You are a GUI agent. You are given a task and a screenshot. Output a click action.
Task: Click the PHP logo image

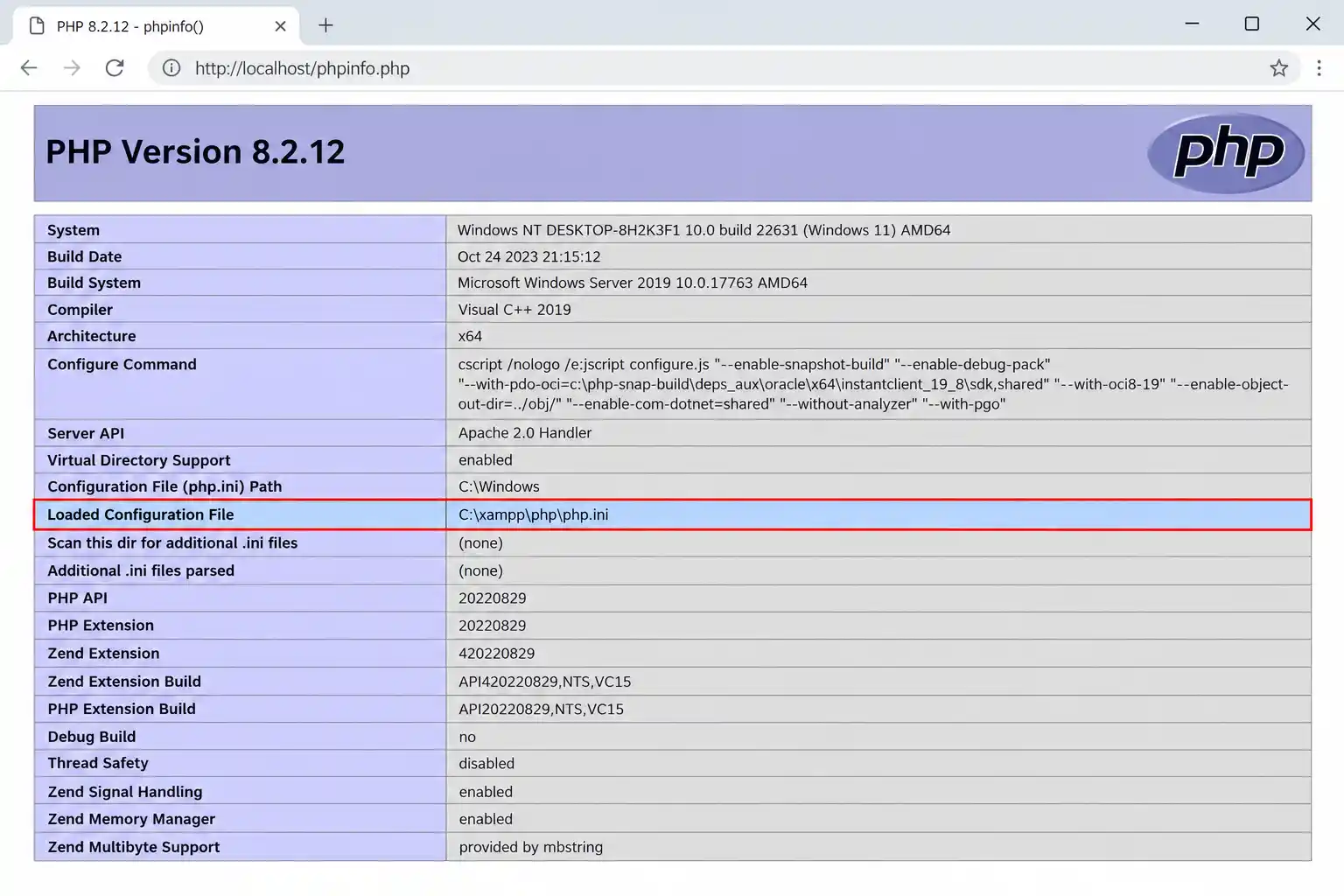tap(1226, 153)
